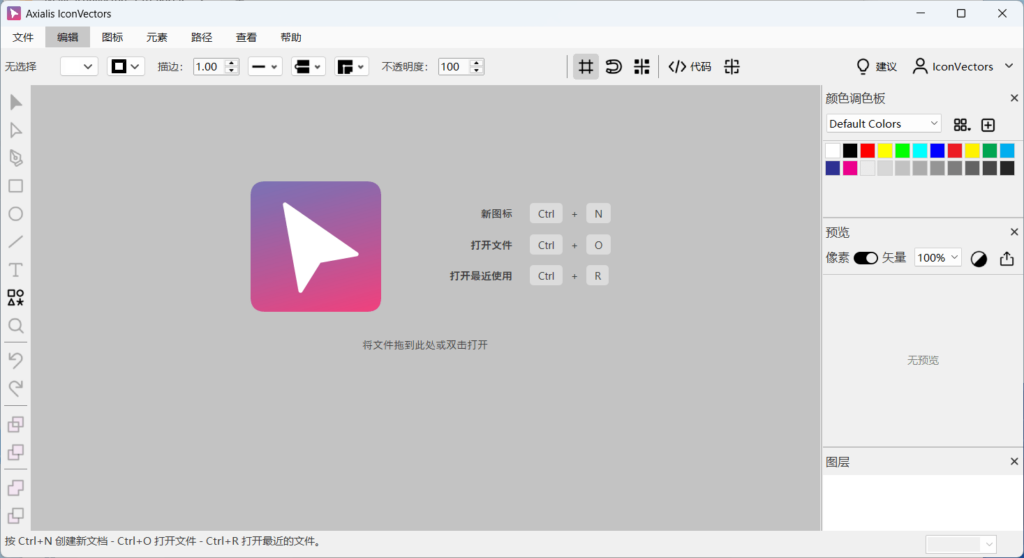Screen dimensions: 1024x558
Task: Open the 文件 menu
Action: (23, 37)
